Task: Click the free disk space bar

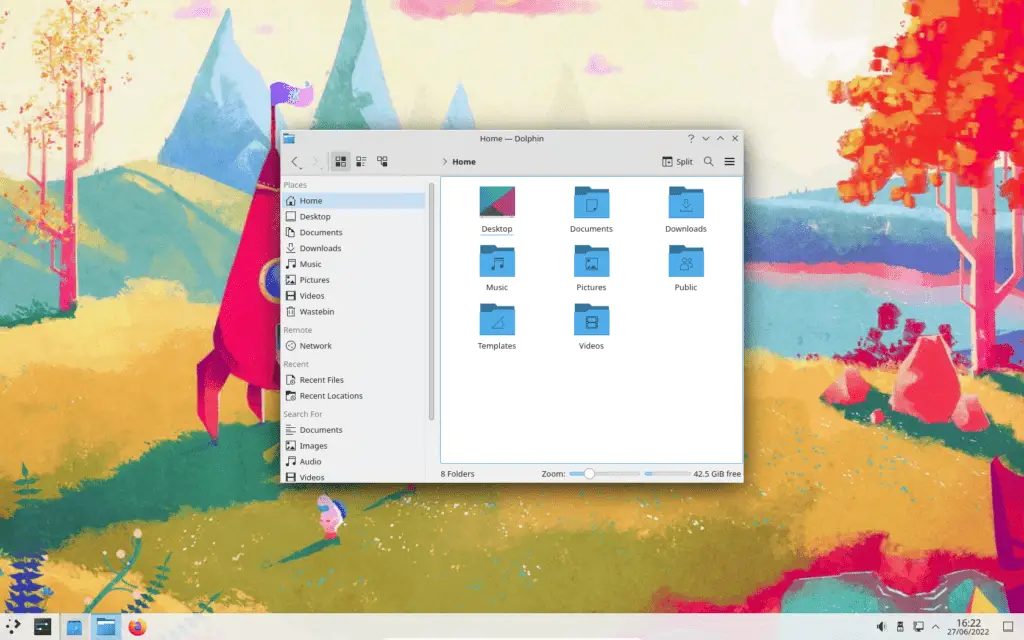Action: point(667,473)
